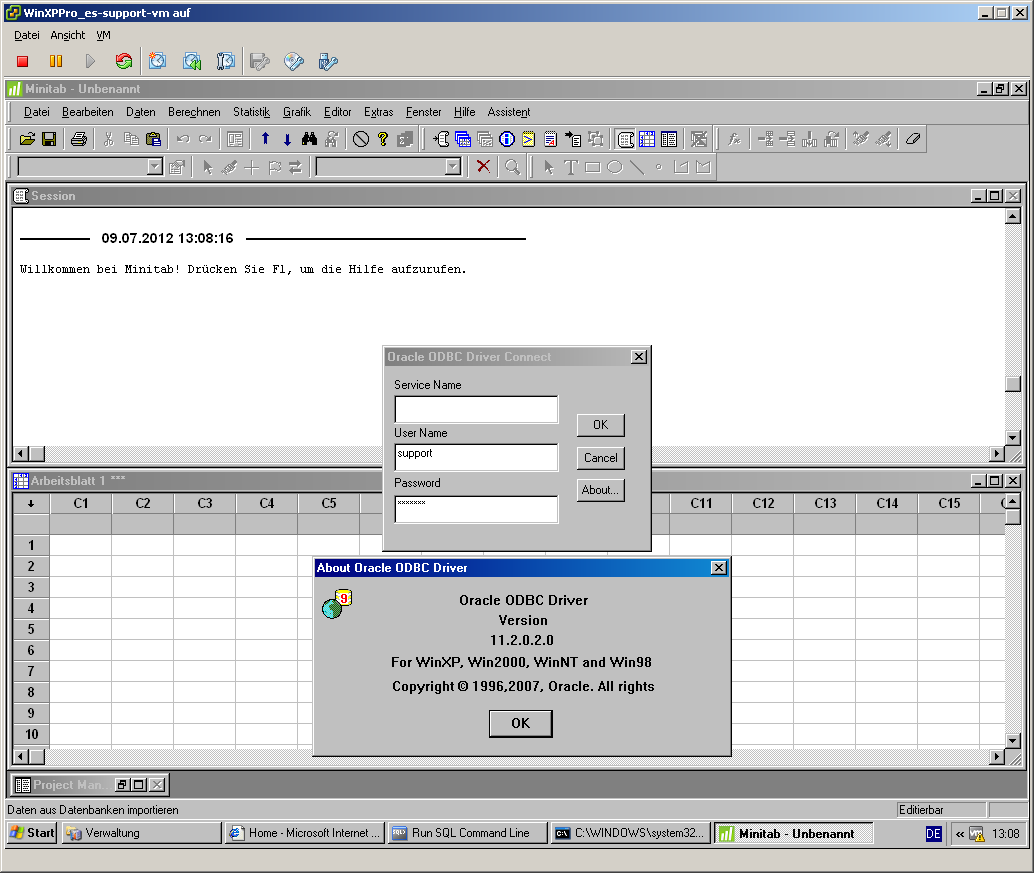The image size is (1034, 873).
Task: Click the USB device settings icon
Action: pos(328,61)
